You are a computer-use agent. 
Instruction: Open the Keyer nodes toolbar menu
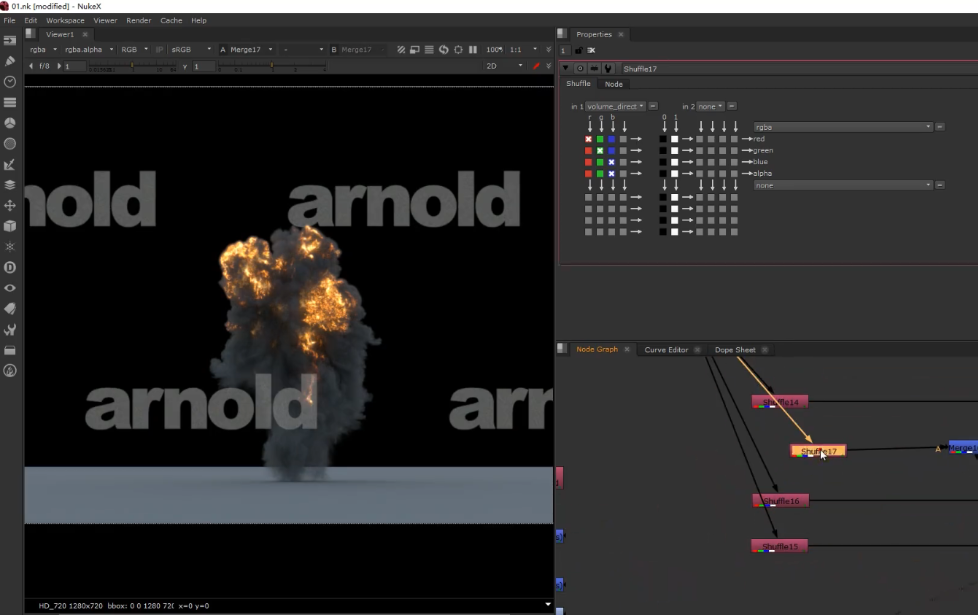point(10,164)
